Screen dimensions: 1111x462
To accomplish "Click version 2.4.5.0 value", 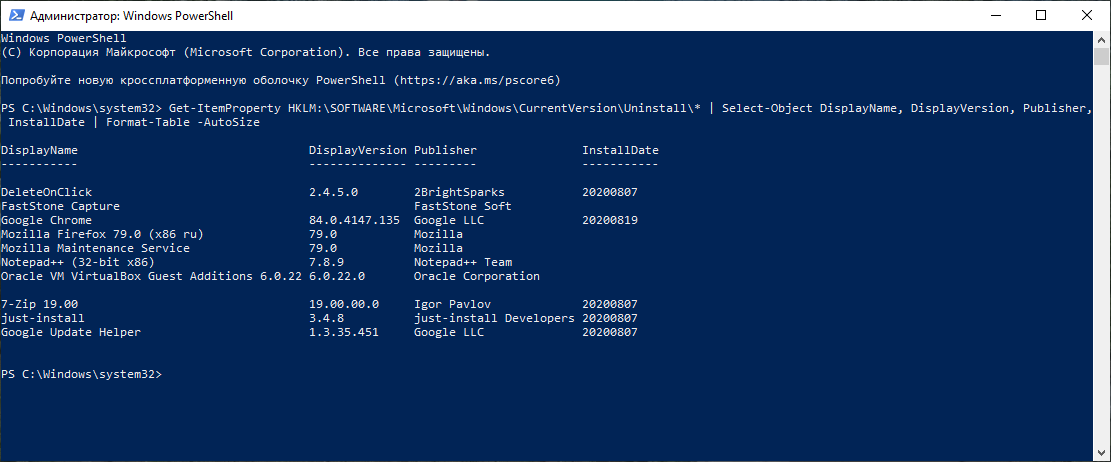I will click(334, 192).
